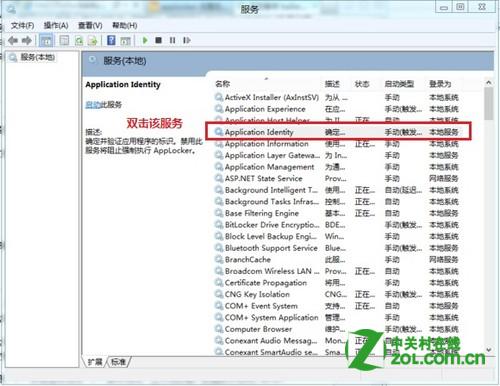The image size is (500, 386).
Task: Select the Application Identity service row
Action: coord(337,132)
